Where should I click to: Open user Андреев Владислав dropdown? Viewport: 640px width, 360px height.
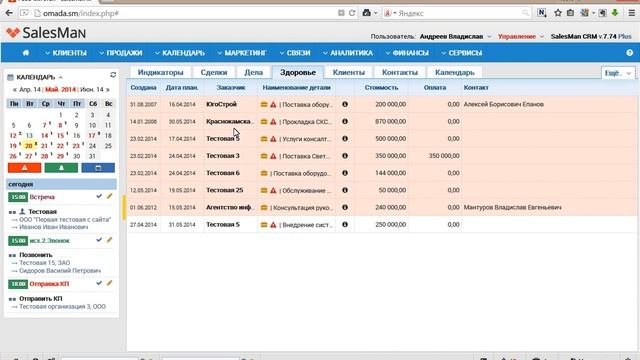click(456, 36)
